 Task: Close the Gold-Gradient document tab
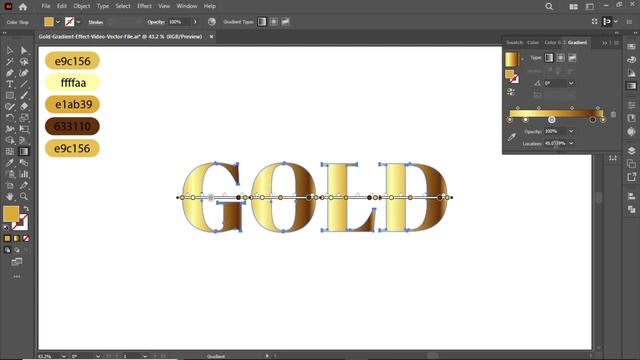(211, 37)
